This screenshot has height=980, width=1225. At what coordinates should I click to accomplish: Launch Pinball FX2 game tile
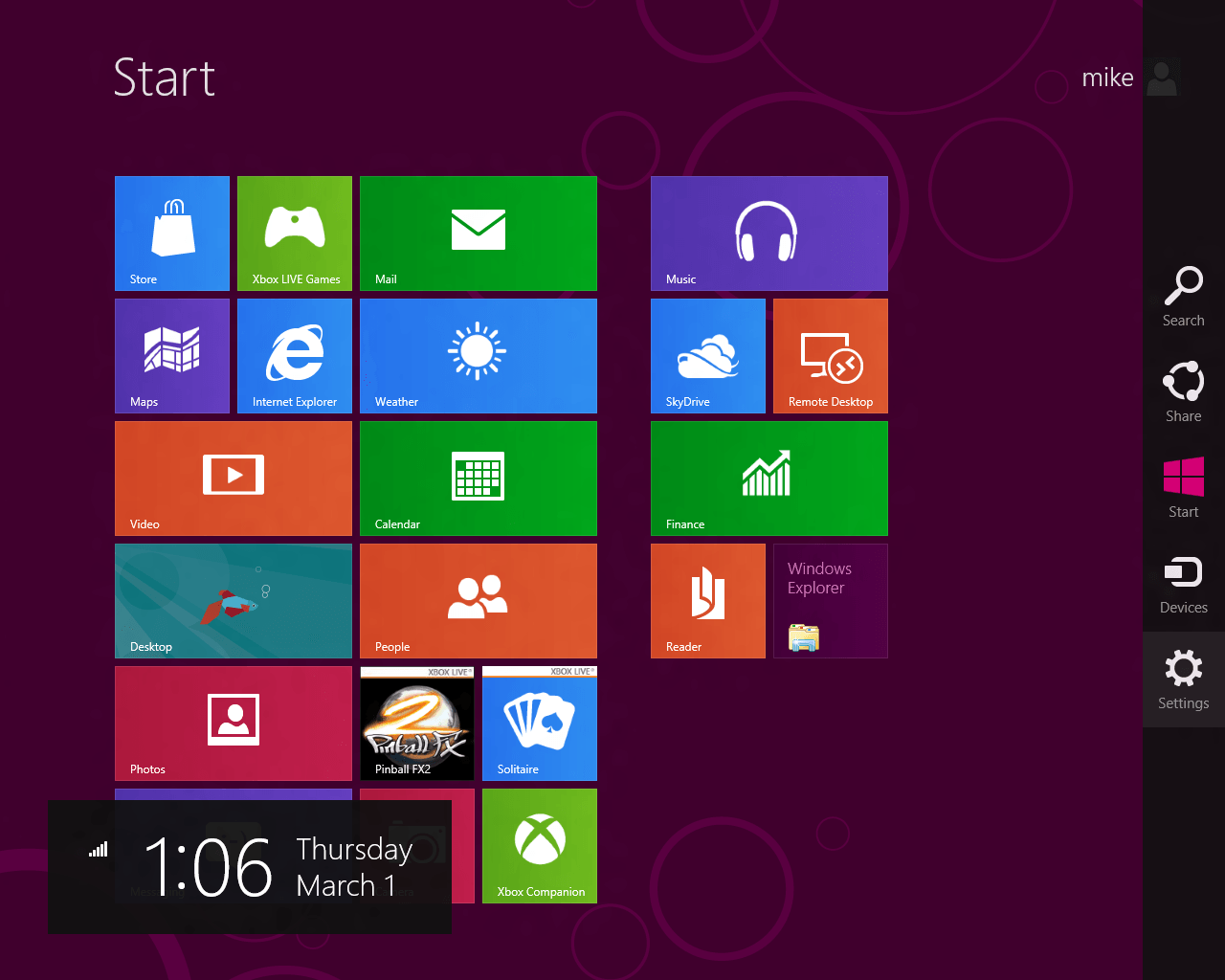click(417, 724)
